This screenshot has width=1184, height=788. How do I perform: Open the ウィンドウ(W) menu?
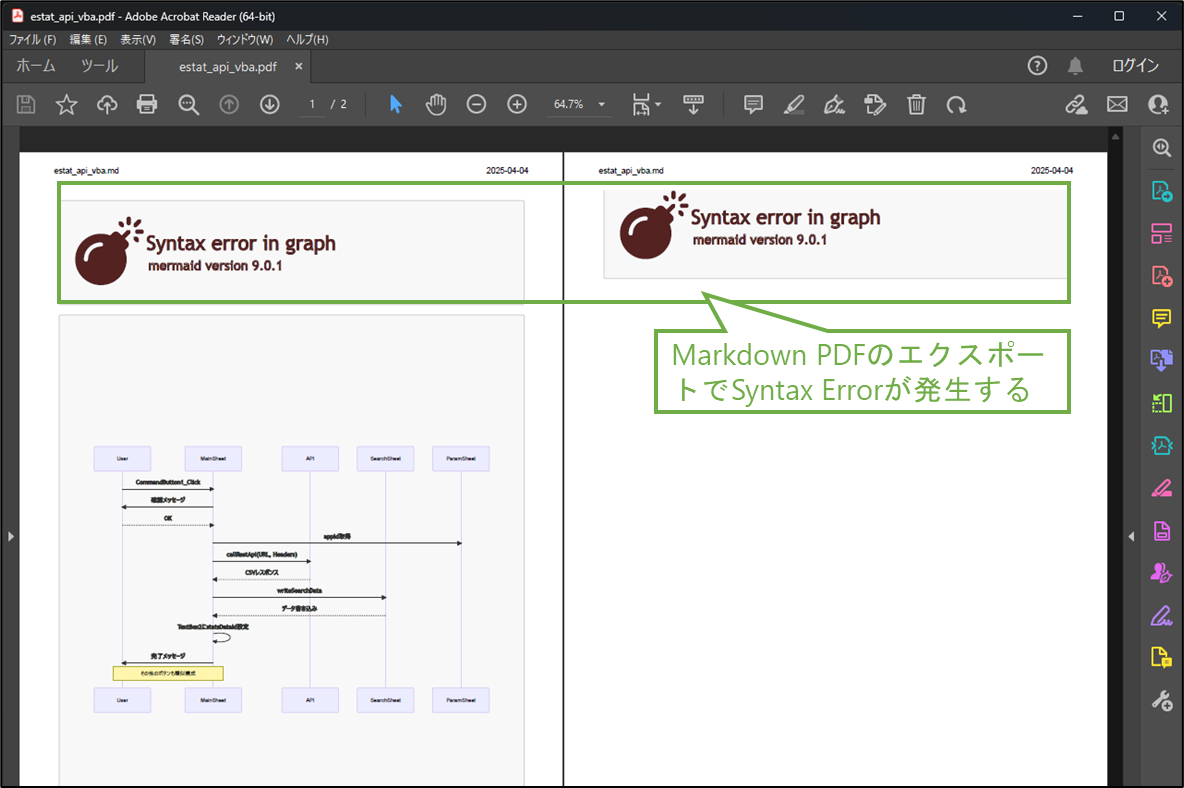coord(245,39)
